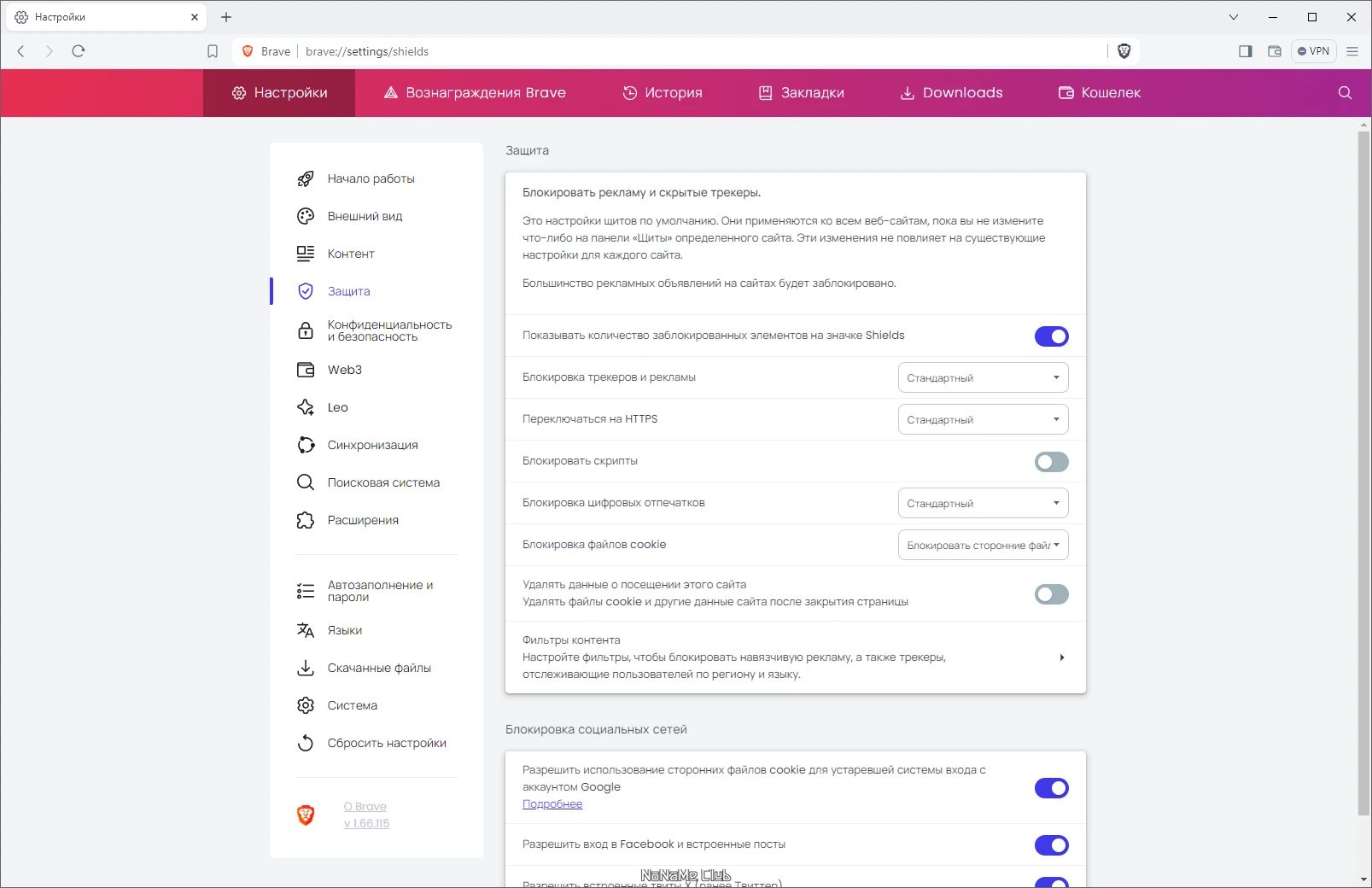Close the Настройки browser tab
1372x888 pixels.
[195, 17]
